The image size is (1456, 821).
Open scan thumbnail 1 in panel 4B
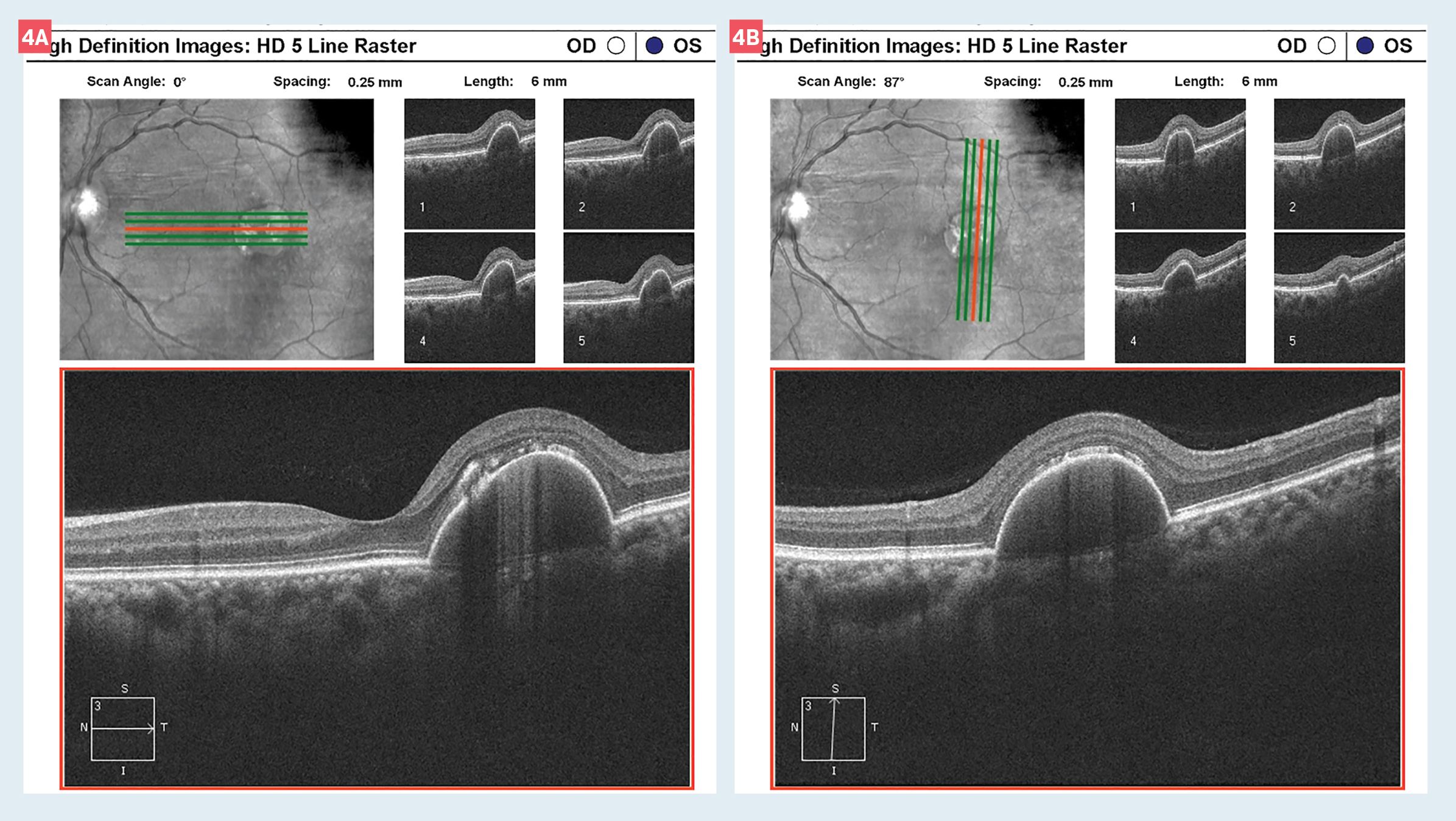[1180, 164]
